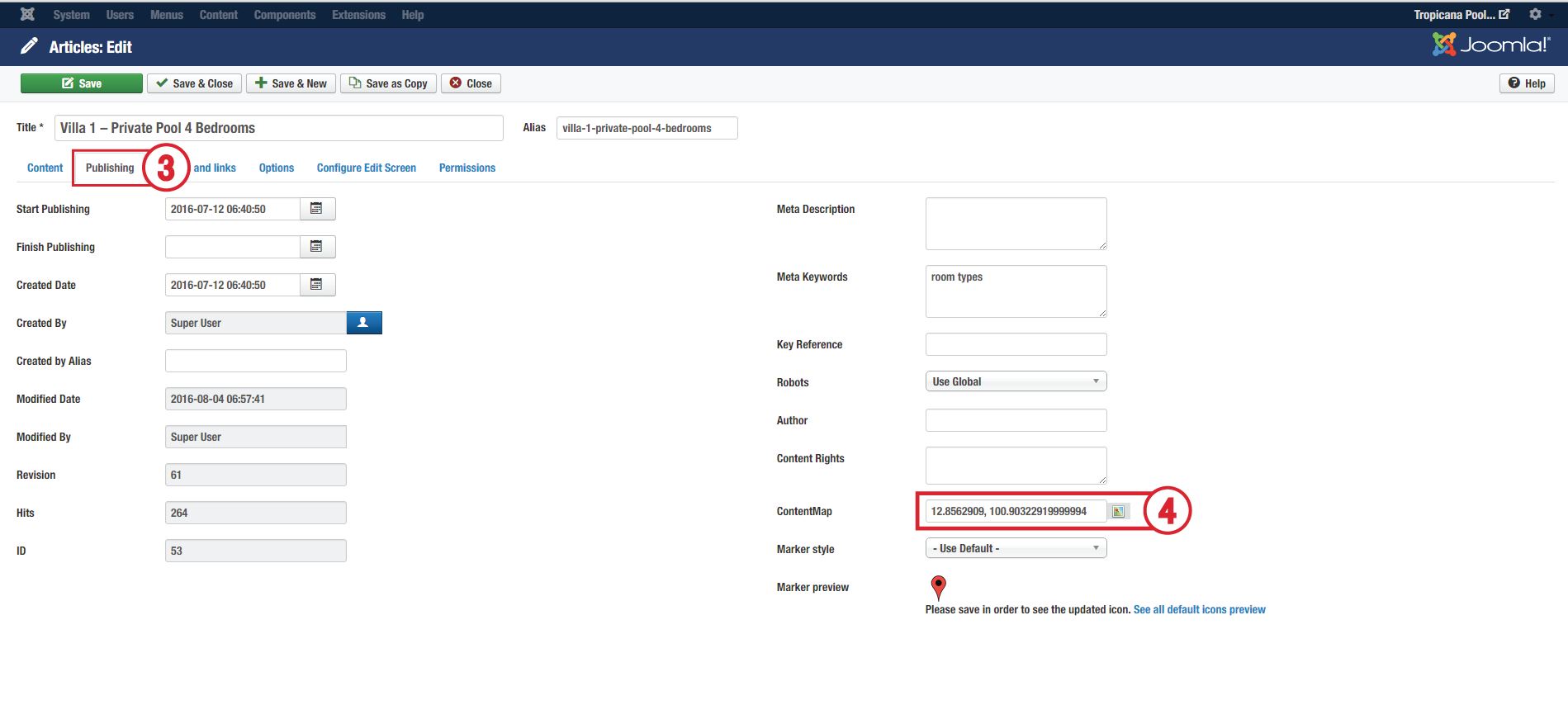Image resolution: width=1568 pixels, height=724 pixels.
Task: Switch to the Content tab
Action: click(45, 168)
